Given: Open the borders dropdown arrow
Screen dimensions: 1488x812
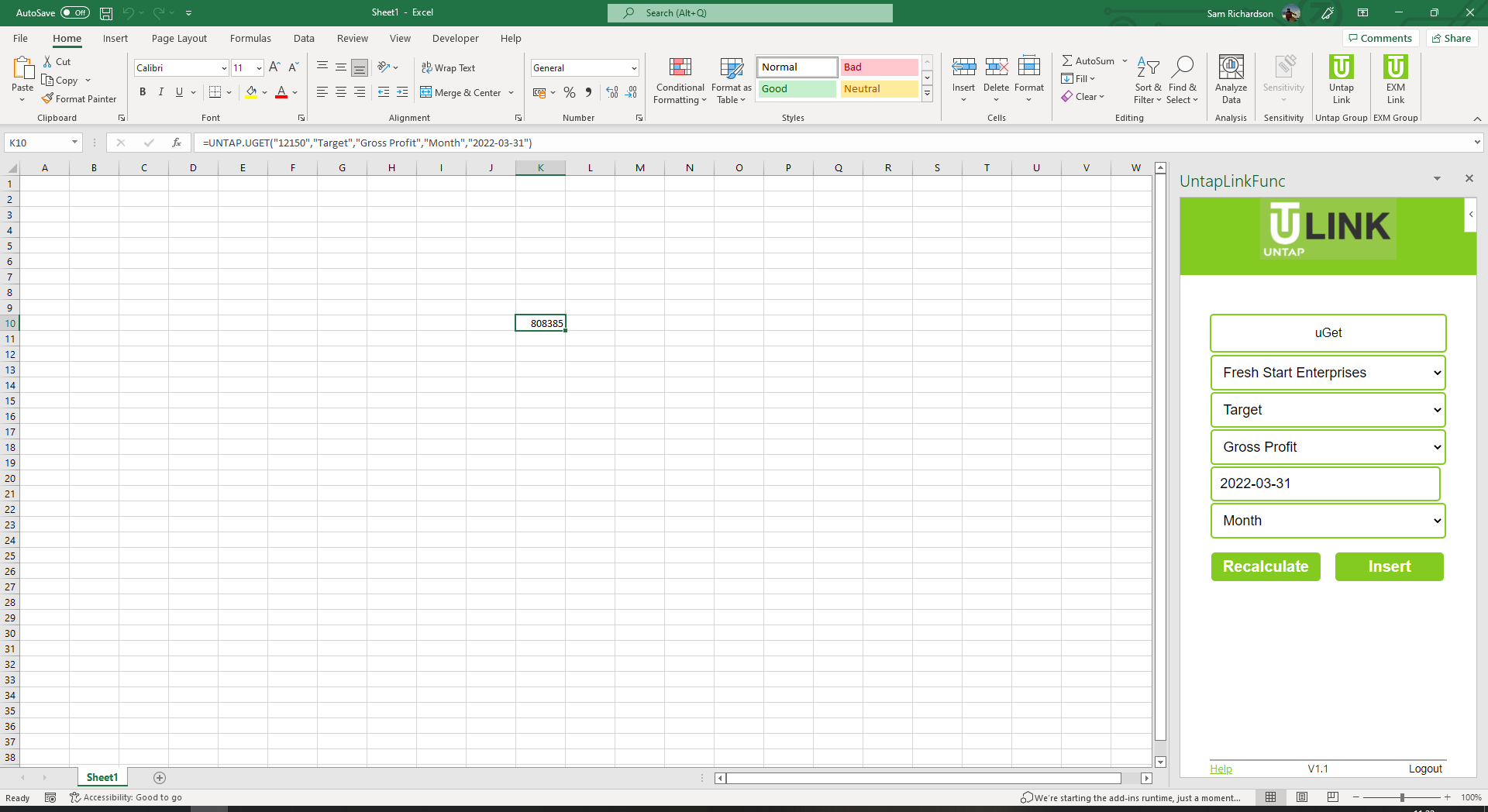Looking at the screenshot, I should [229, 92].
